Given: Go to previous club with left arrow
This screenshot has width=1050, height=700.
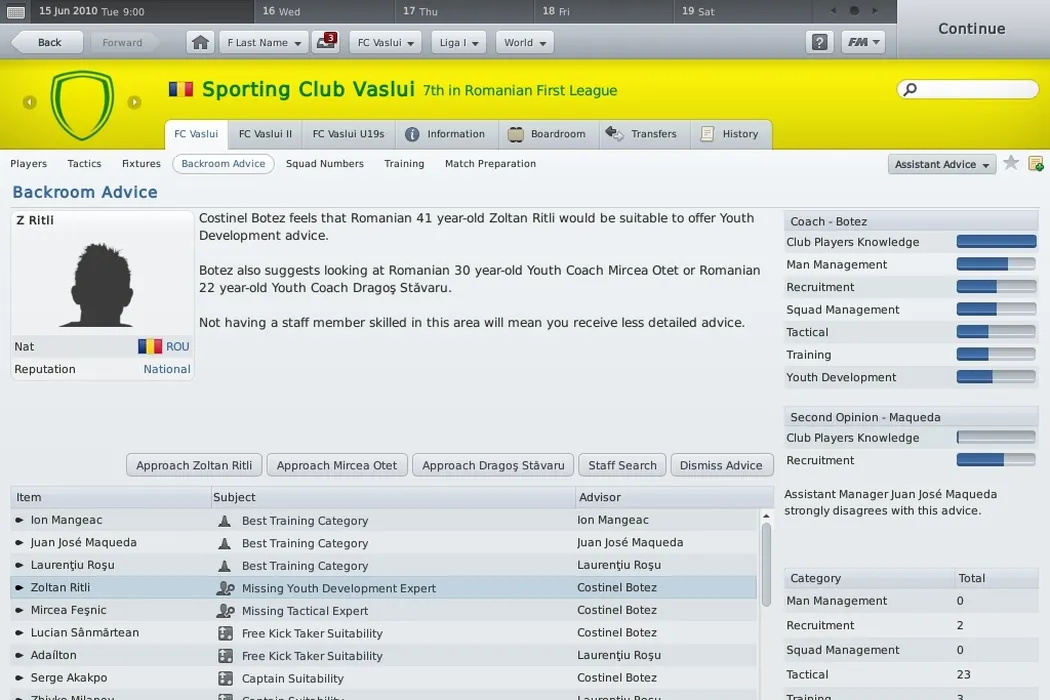Looking at the screenshot, I should (29, 102).
